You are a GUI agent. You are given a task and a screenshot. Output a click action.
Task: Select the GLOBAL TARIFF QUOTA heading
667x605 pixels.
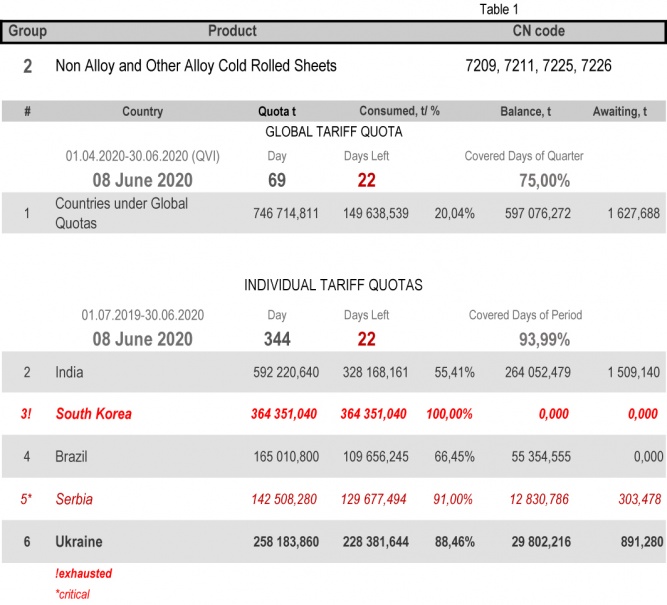pyautogui.click(x=333, y=132)
